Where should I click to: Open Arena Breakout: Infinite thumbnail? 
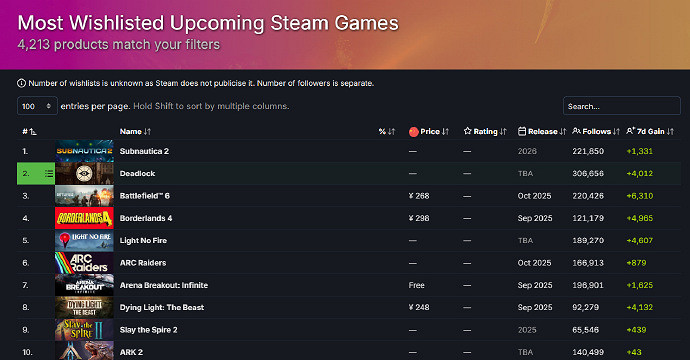tap(84, 285)
